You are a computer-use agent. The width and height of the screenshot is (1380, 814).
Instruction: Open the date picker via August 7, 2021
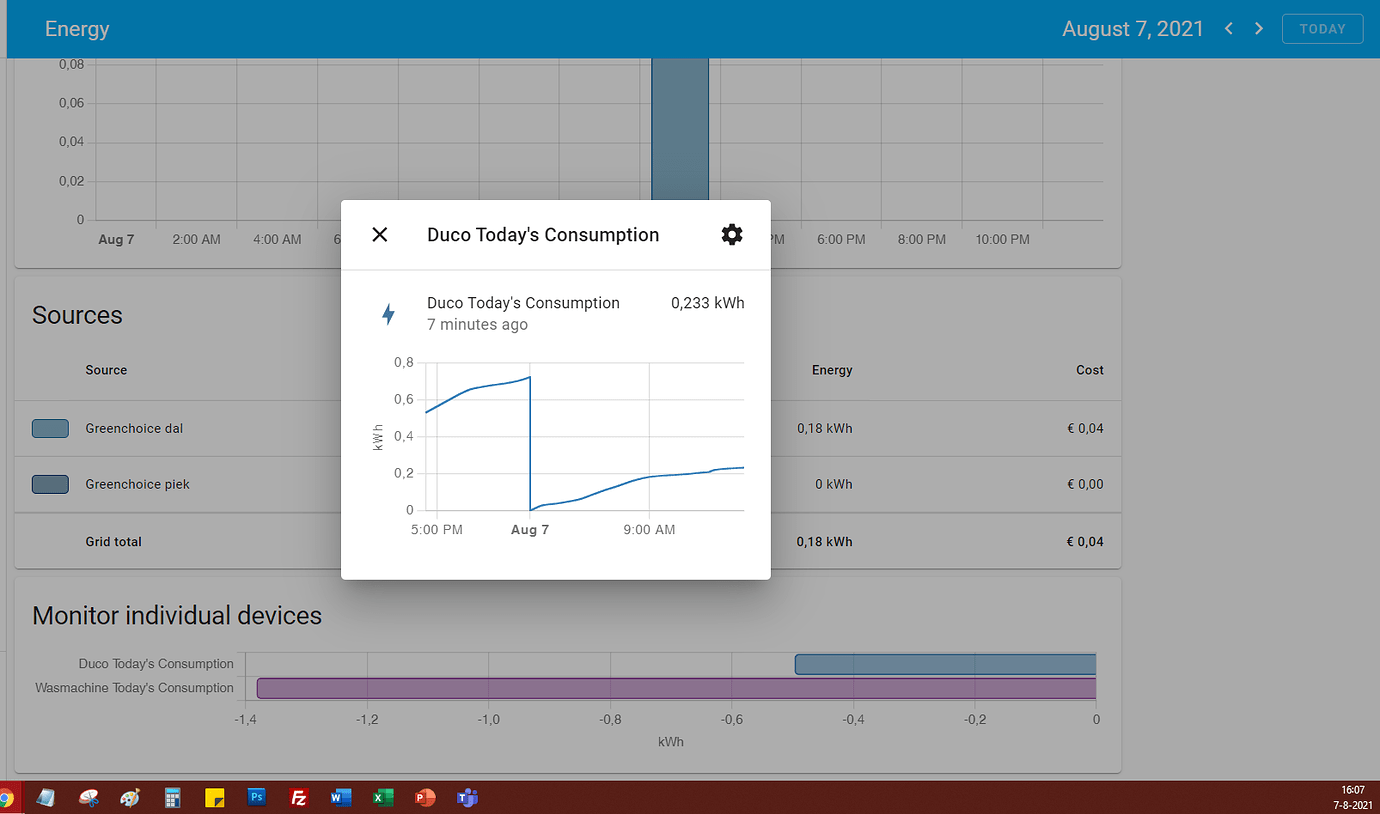click(x=1133, y=28)
